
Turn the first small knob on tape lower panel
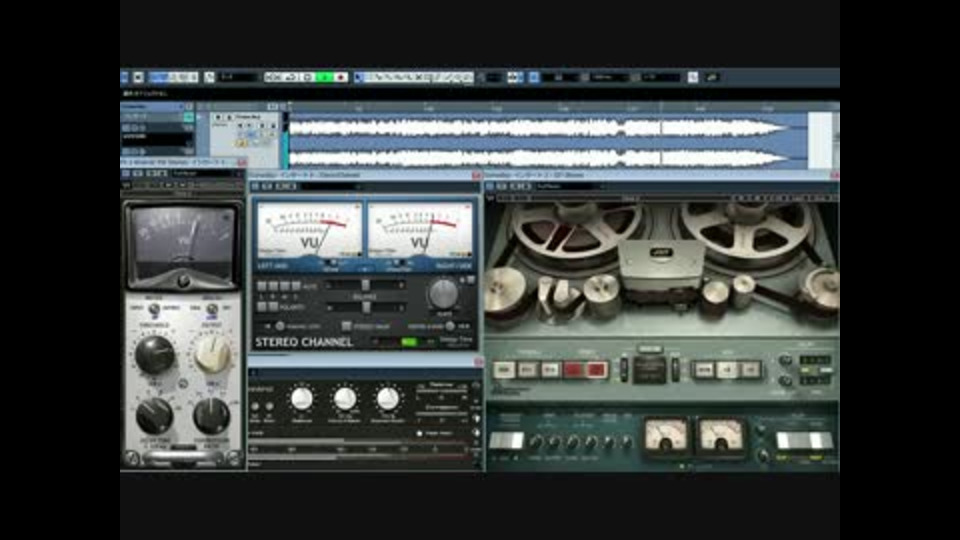536,442
